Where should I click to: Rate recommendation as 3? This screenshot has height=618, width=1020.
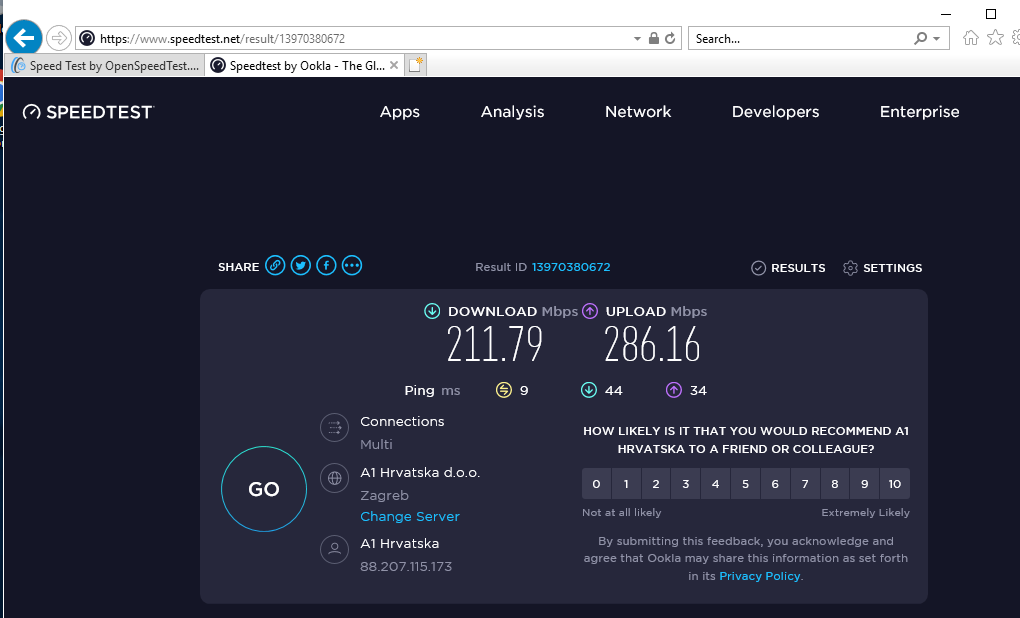686,483
